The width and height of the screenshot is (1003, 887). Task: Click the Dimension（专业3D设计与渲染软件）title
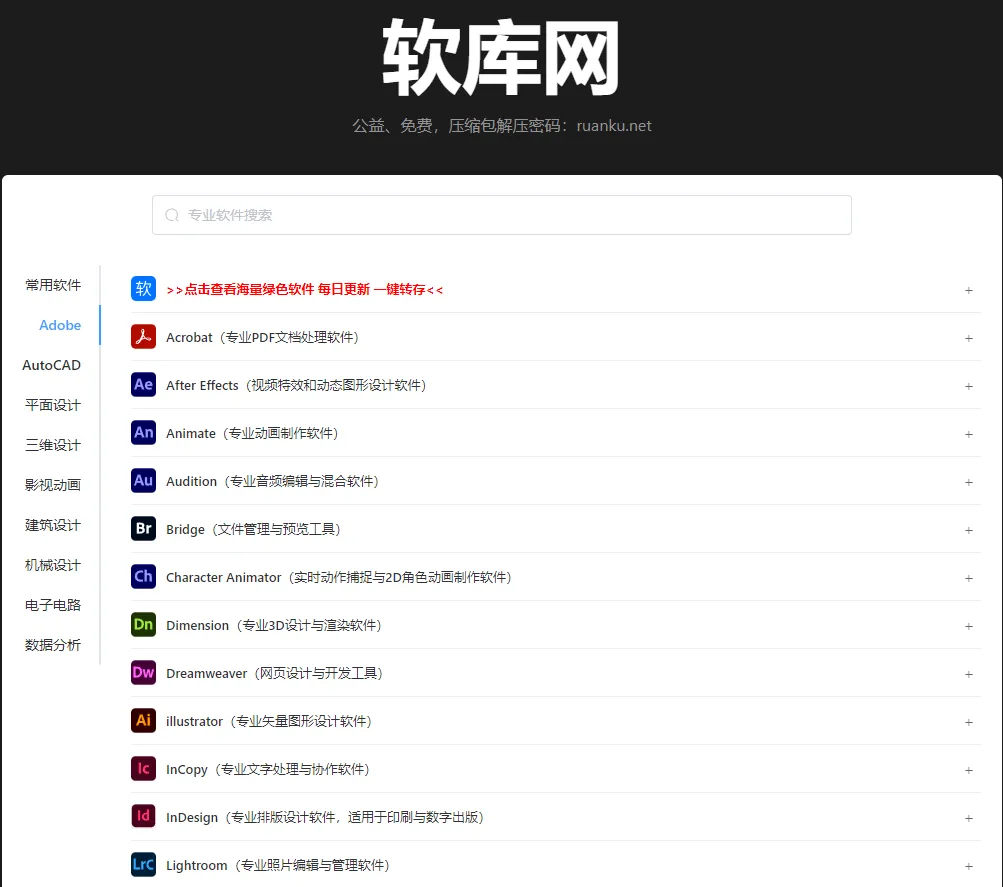[274, 625]
